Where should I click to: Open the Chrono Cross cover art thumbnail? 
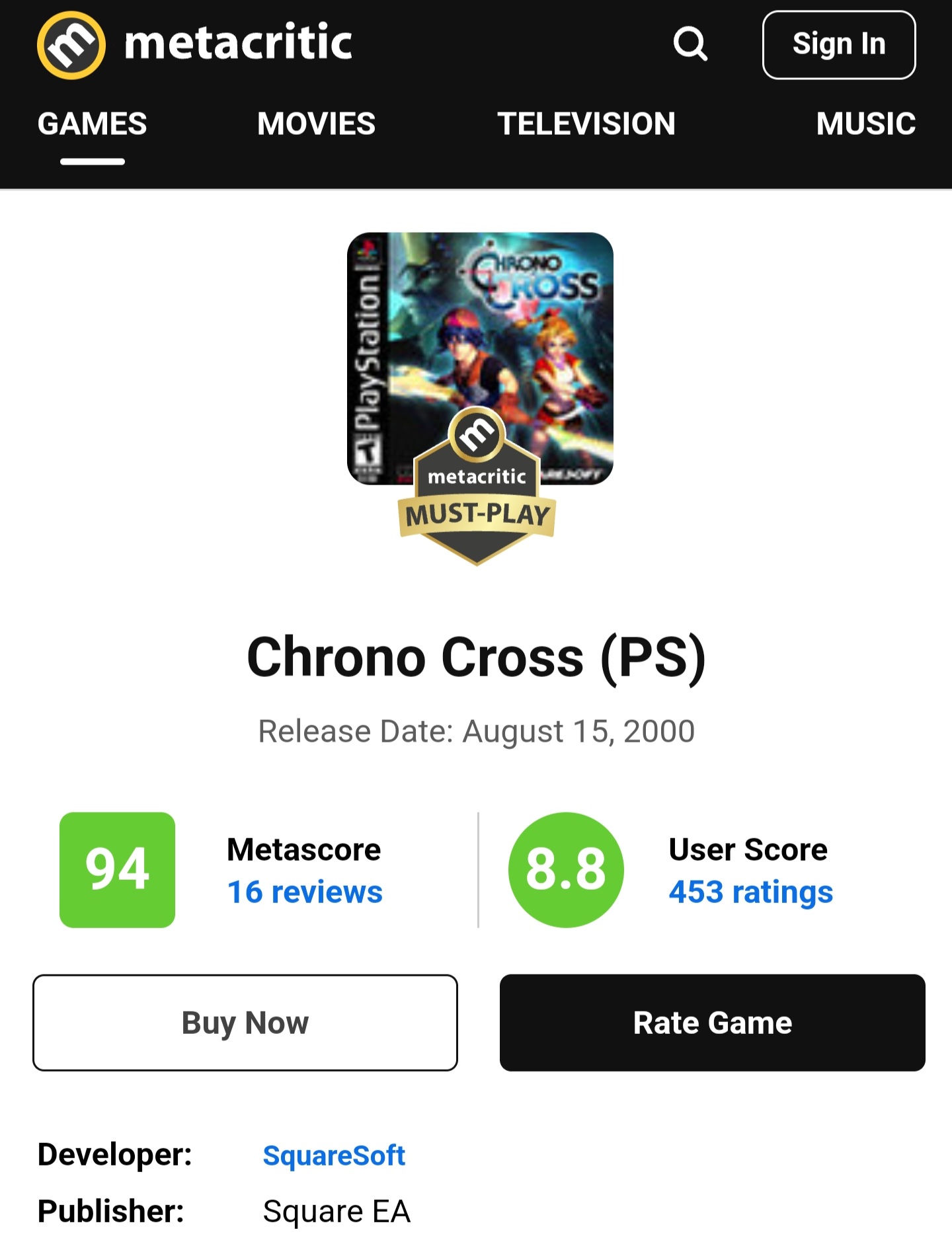pyautogui.click(x=480, y=331)
